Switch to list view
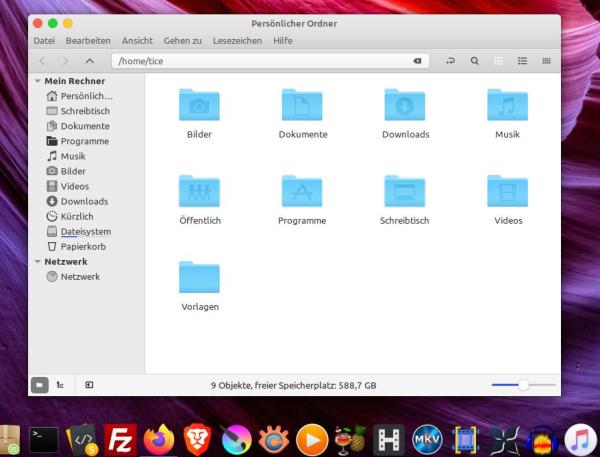This screenshot has height=457, width=600. point(522,61)
